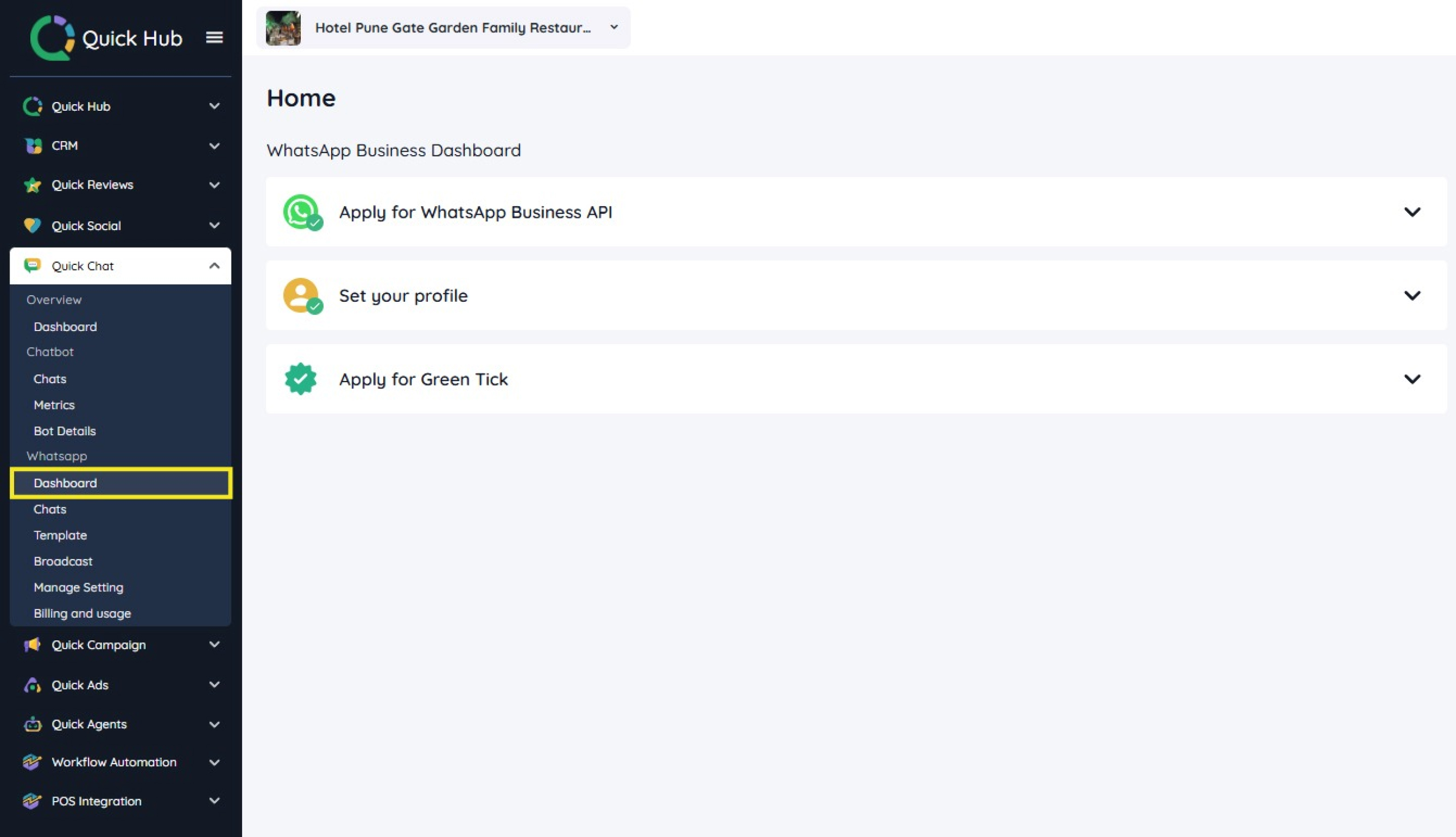Click the Quick Reviews star icon
This screenshot has height=837, width=1456.
[33, 185]
